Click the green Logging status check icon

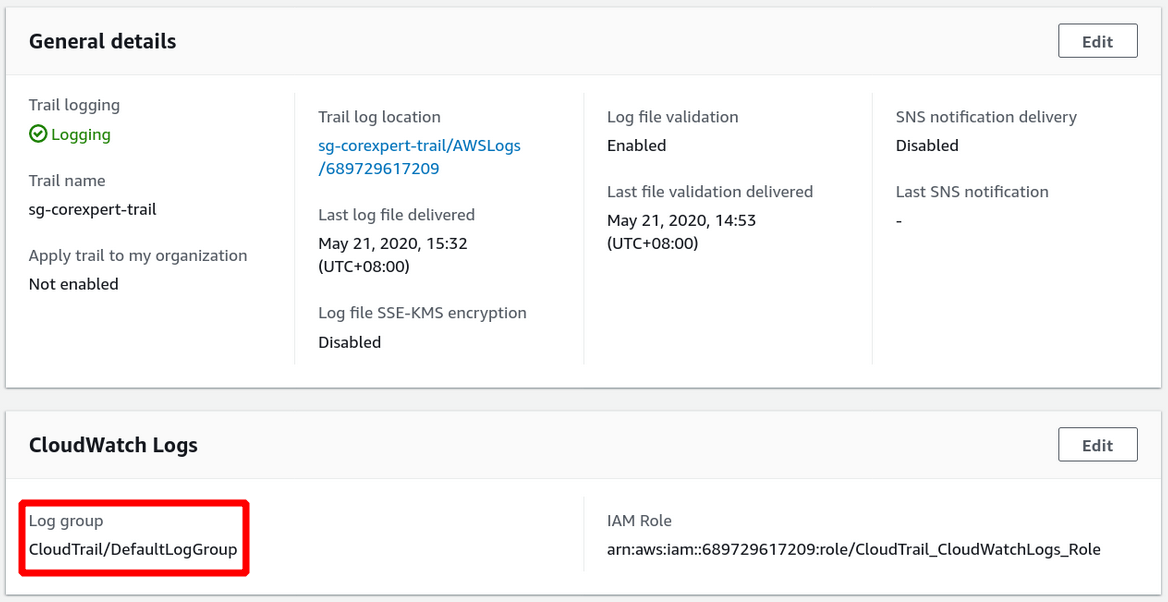tap(38, 134)
